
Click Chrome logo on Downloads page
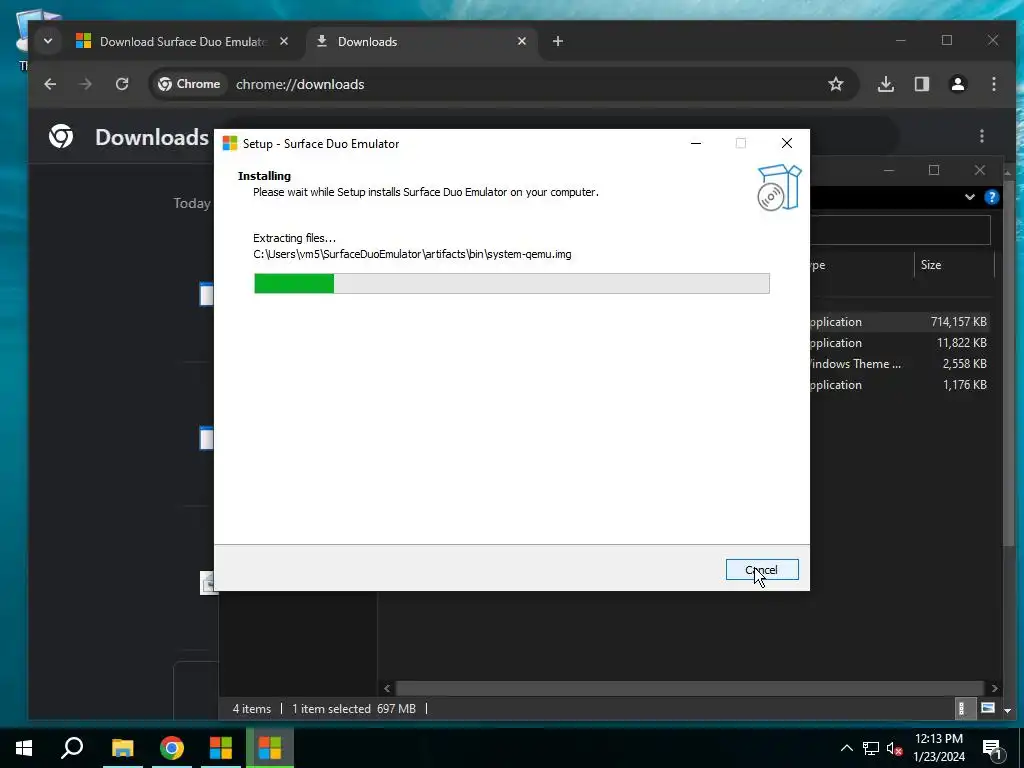(x=61, y=136)
